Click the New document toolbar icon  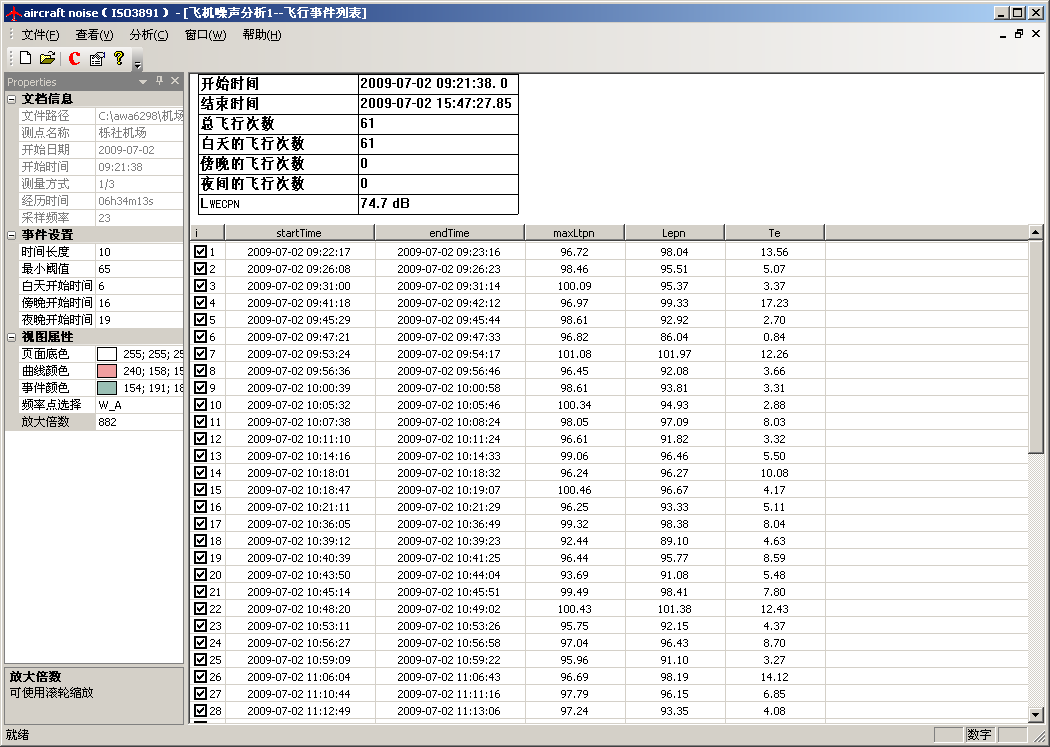(26, 58)
